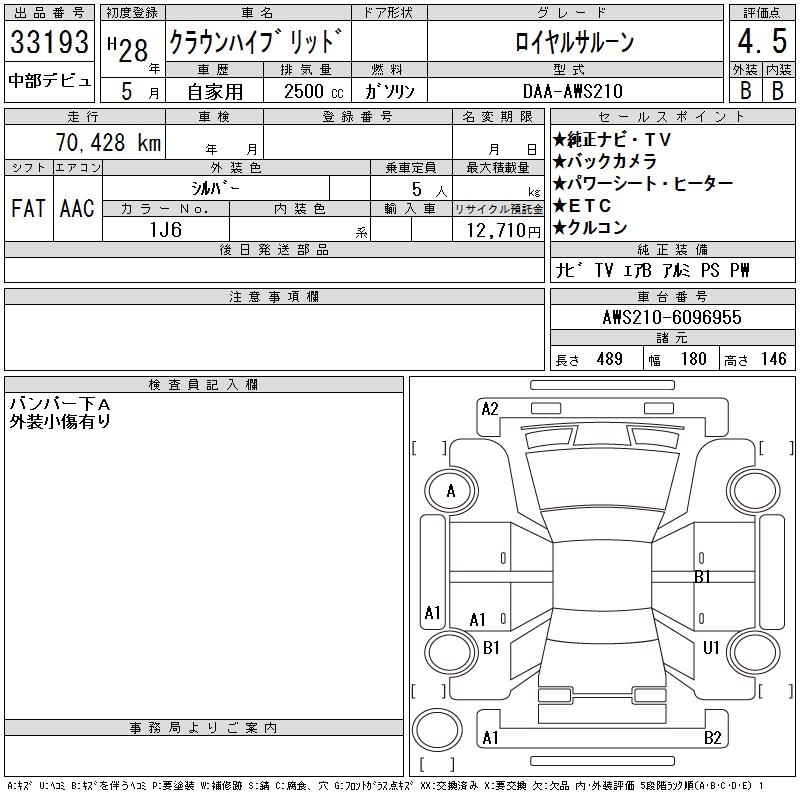Click the U1 dent mark on diagram

(x=711, y=648)
